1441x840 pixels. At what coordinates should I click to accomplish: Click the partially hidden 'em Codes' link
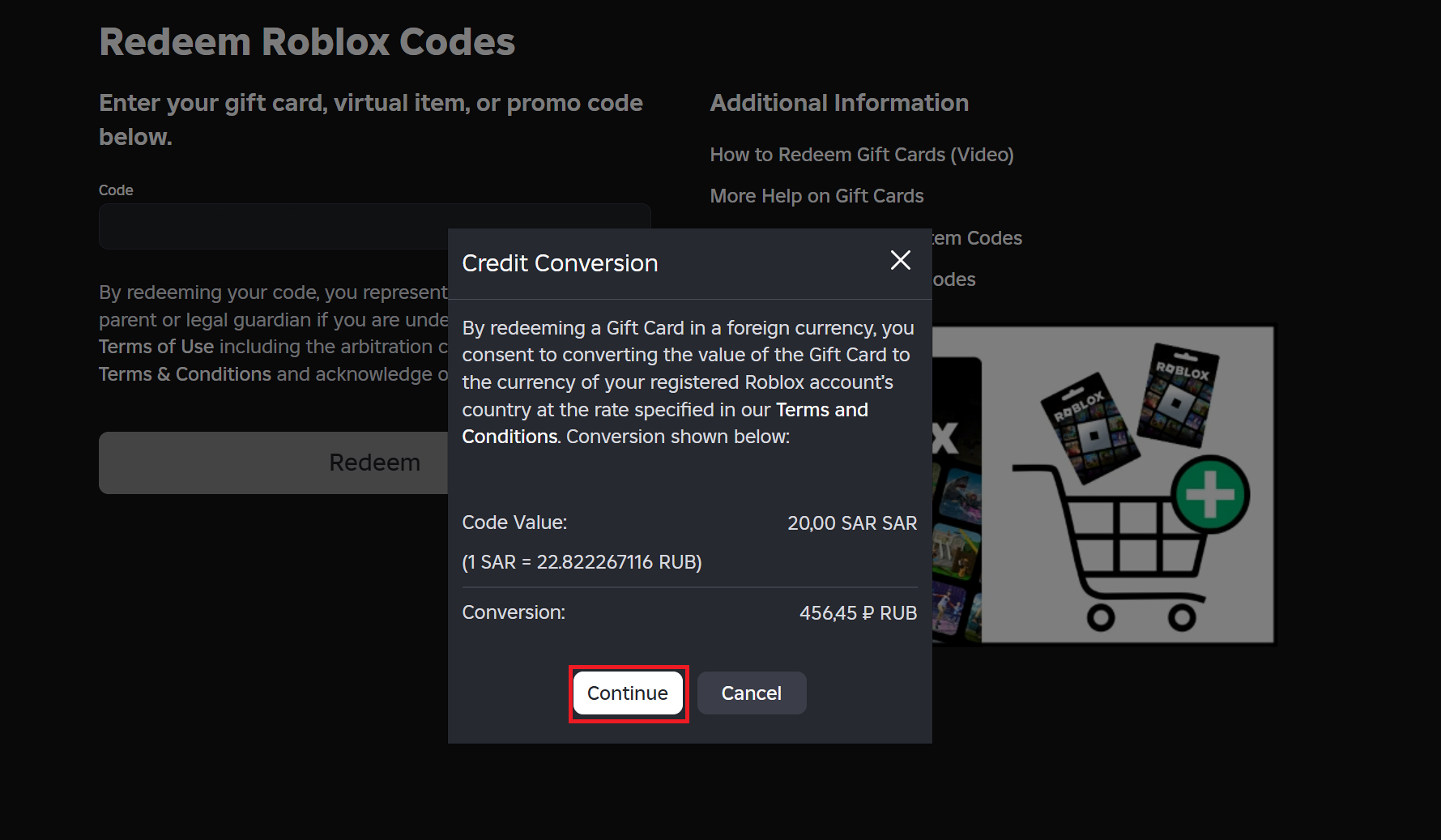click(x=978, y=238)
